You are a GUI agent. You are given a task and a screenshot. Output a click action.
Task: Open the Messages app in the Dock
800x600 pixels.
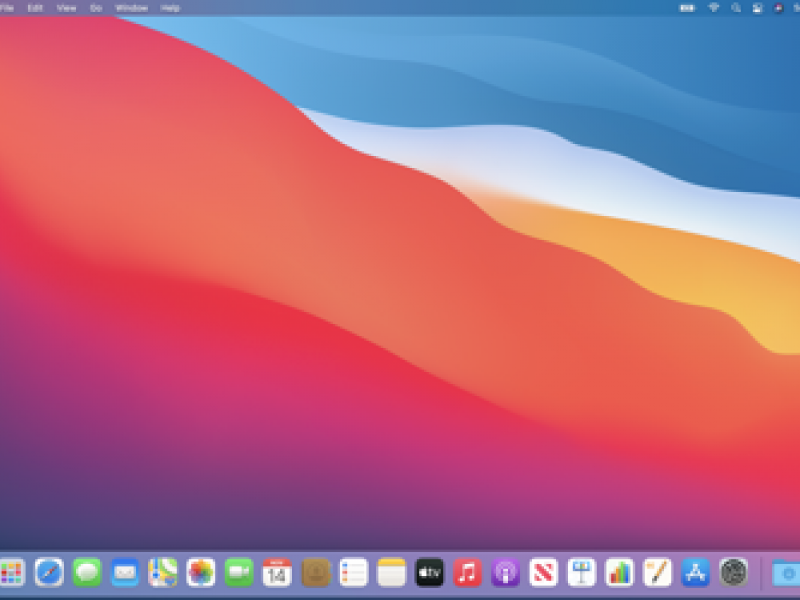(x=87, y=572)
